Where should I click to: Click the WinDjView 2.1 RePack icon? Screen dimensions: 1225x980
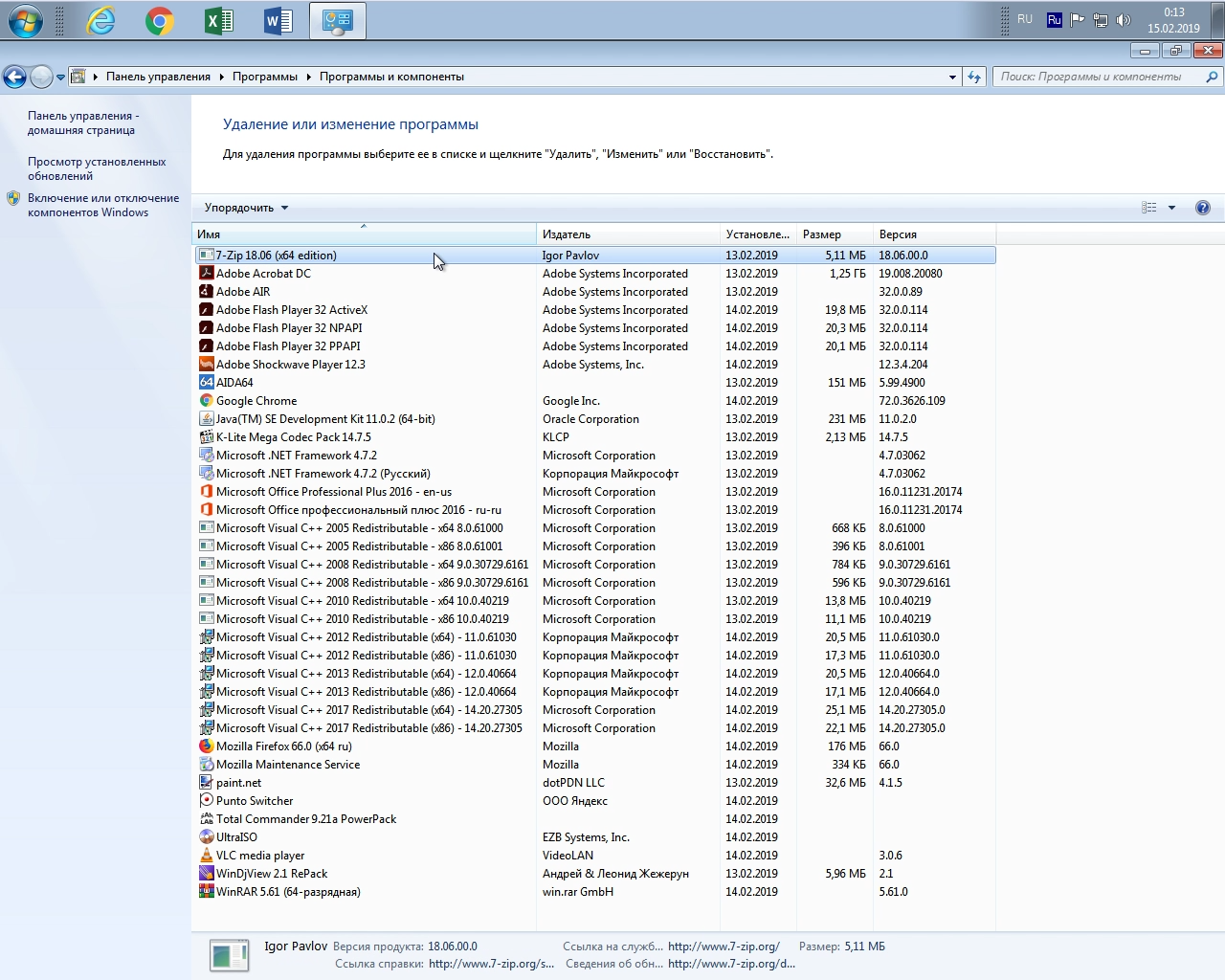point(206,874)
